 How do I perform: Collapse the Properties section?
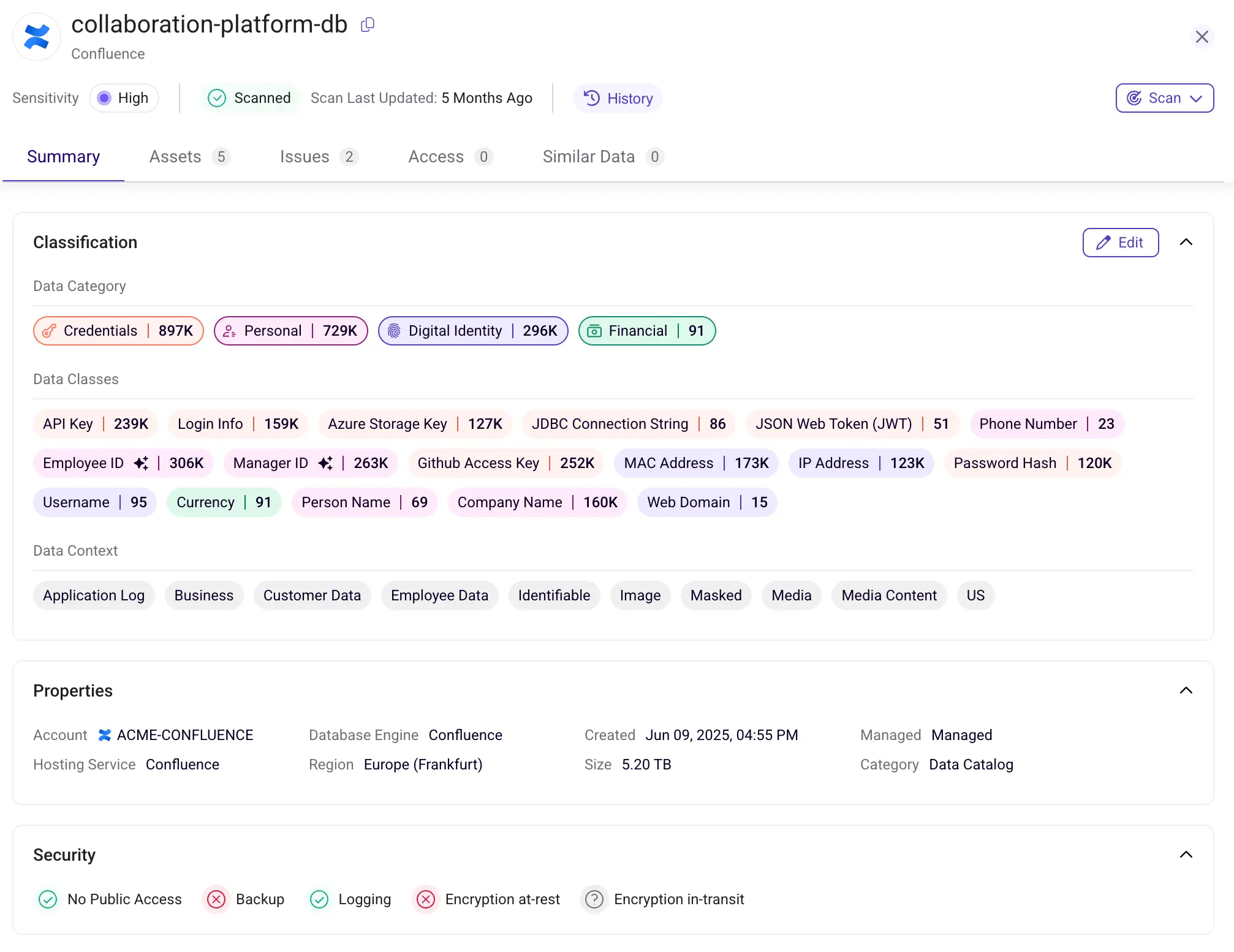[x=1186, y=690]
